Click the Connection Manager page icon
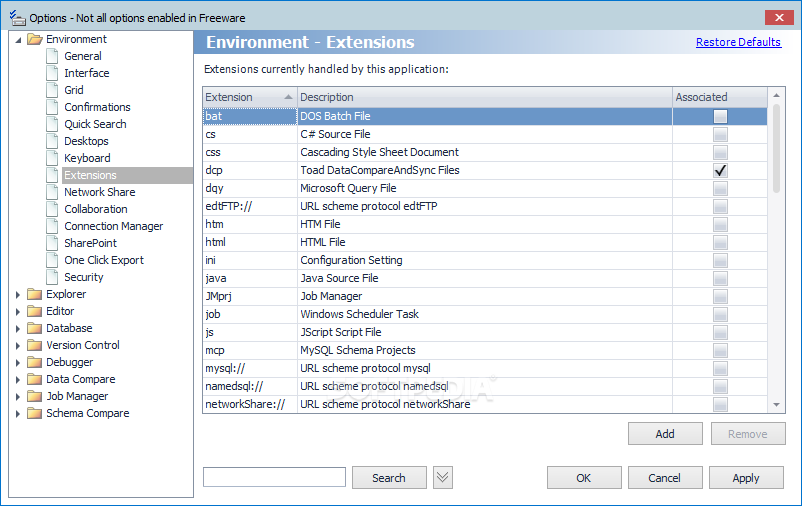This screenshot has width=802, height=506. 52,226
